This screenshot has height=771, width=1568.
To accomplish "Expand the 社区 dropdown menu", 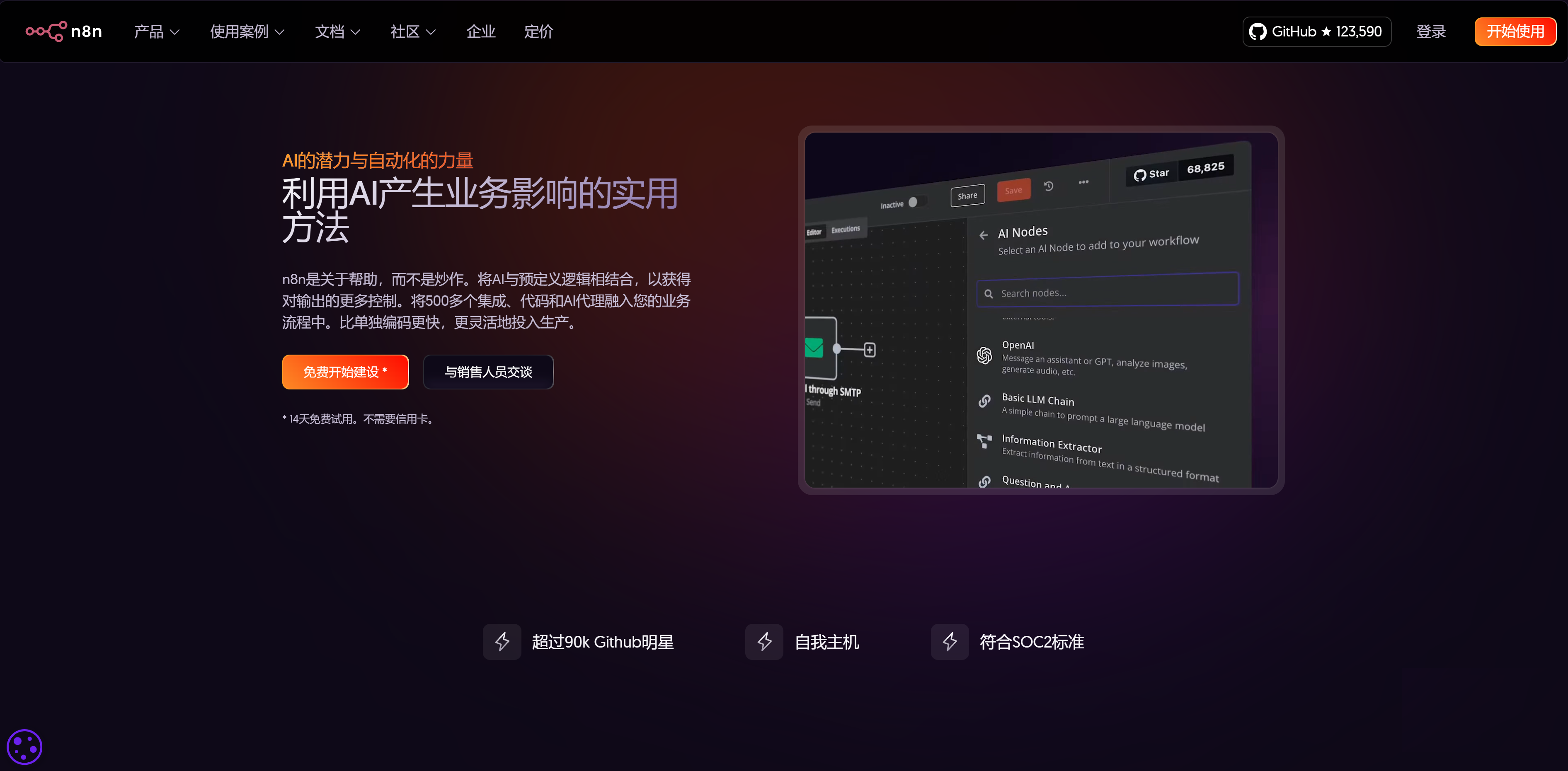I will (x=413, y=31).
